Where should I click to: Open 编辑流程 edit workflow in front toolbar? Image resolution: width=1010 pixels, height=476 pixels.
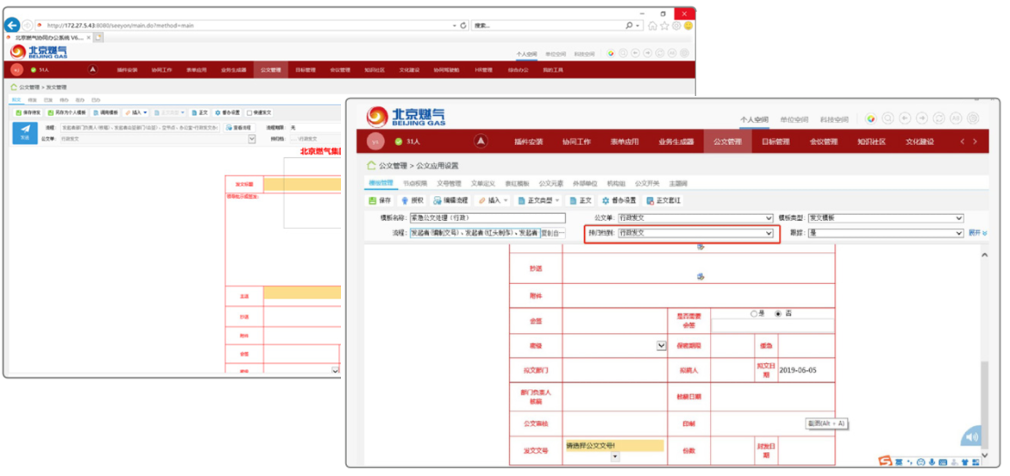(x=450, y=200)
